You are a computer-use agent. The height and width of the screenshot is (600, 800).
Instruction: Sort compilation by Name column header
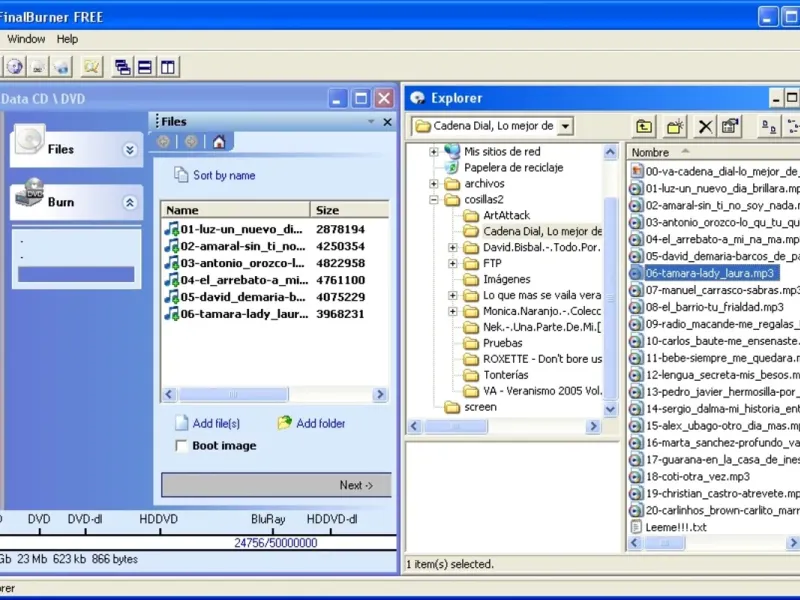(236, 210)
